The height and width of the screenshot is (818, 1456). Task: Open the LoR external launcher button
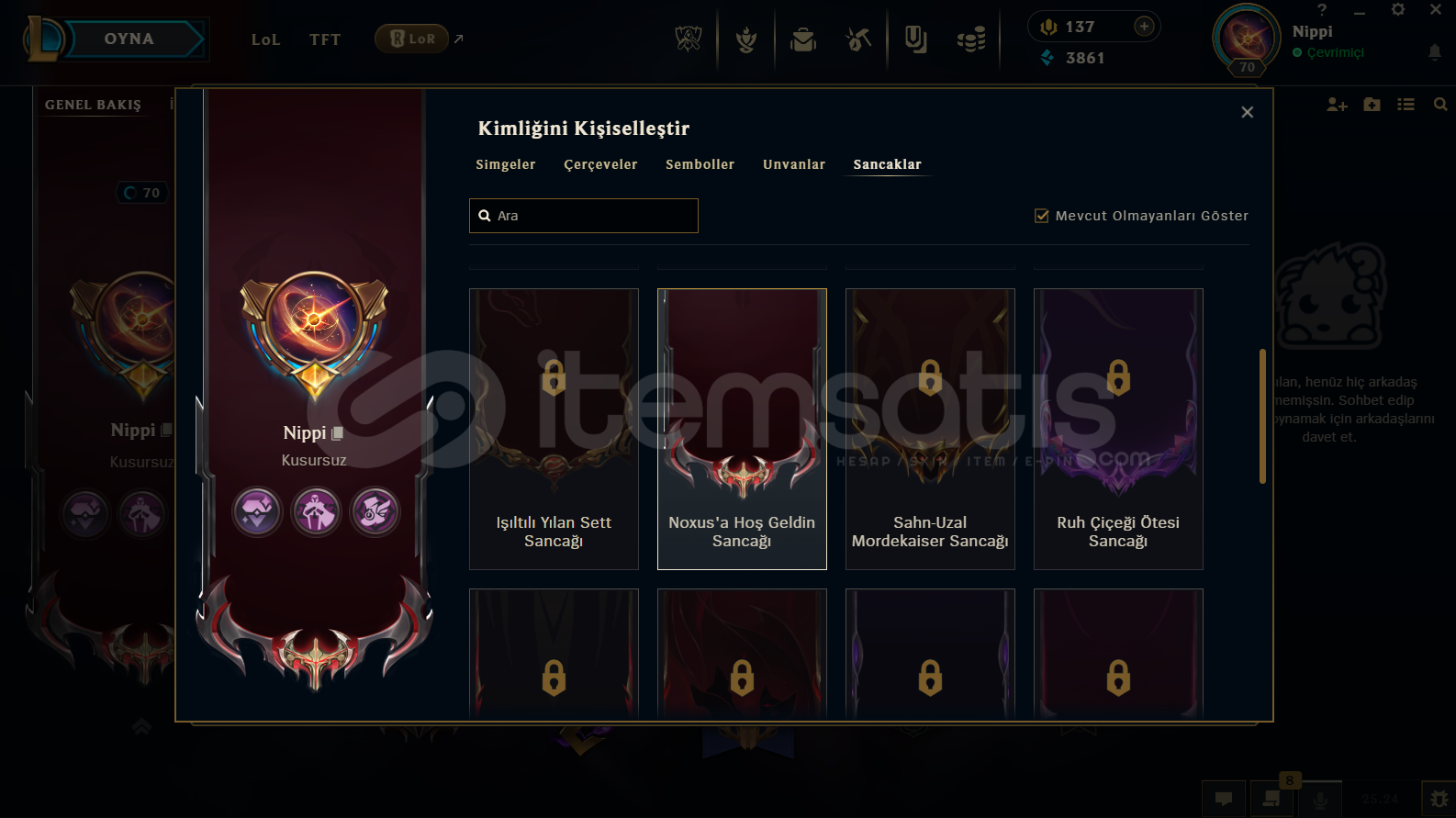coord(411,39)
